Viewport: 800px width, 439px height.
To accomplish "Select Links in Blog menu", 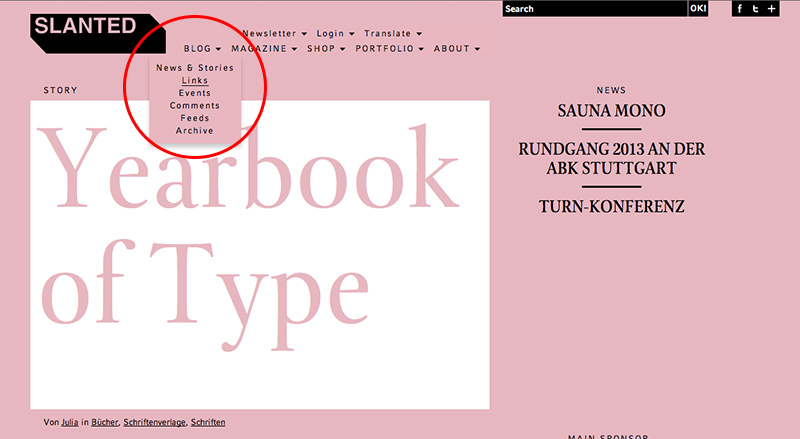I will (195, 80).
